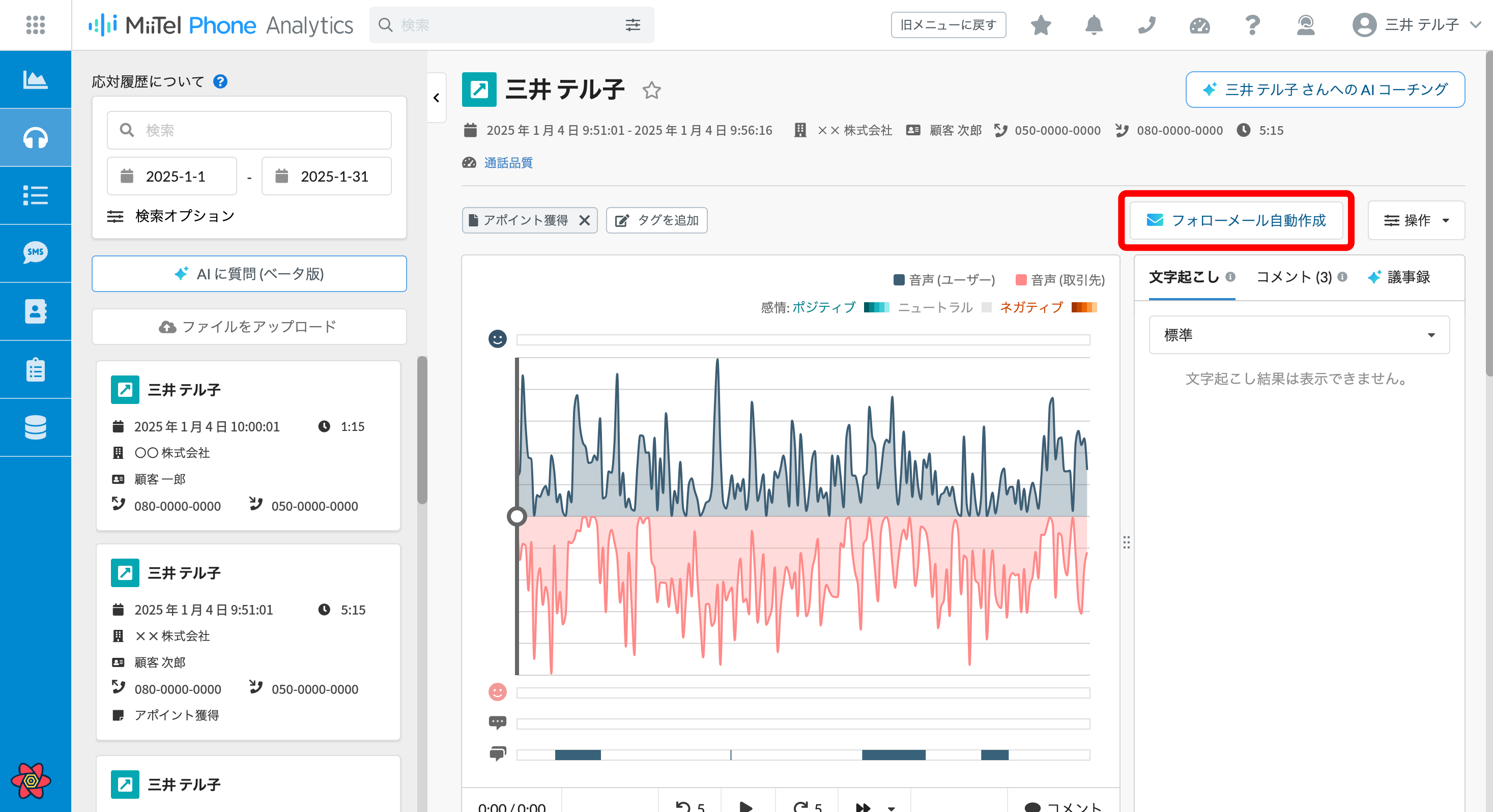Click the red customer emotion smiley icon
Viewport: 1493px width, 812px height.
497,692
